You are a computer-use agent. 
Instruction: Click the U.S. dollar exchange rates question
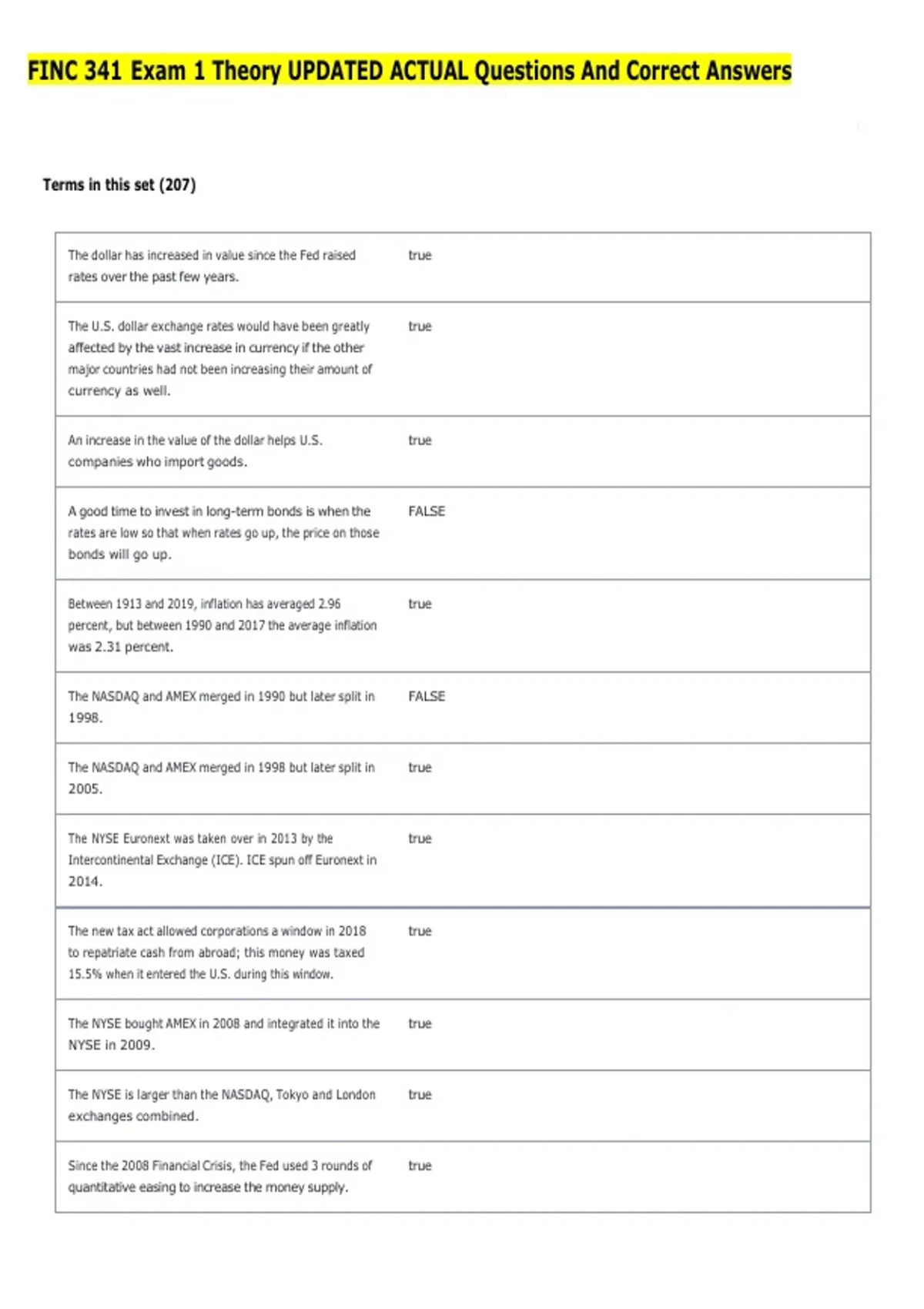(220, 358)
